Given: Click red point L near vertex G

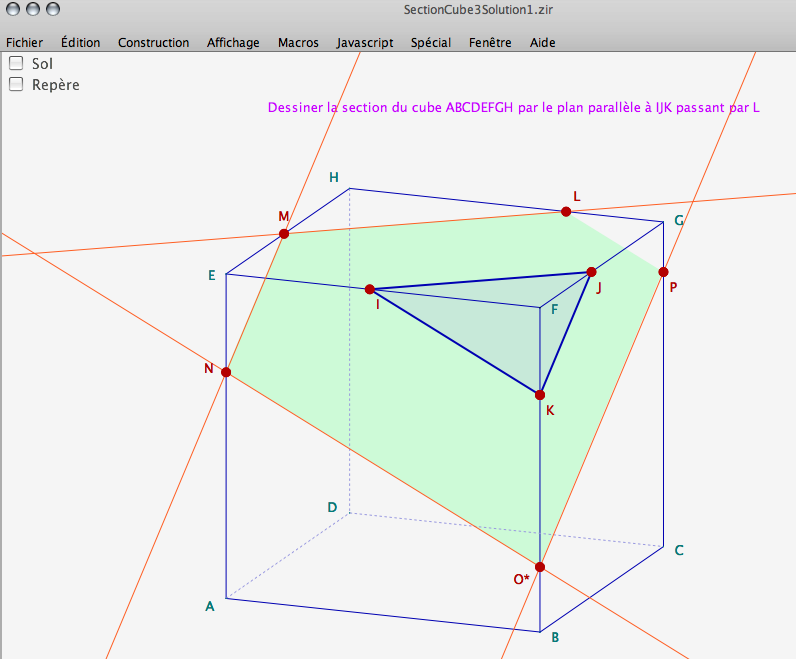Looking at the screenshot, I should (566, 212).
